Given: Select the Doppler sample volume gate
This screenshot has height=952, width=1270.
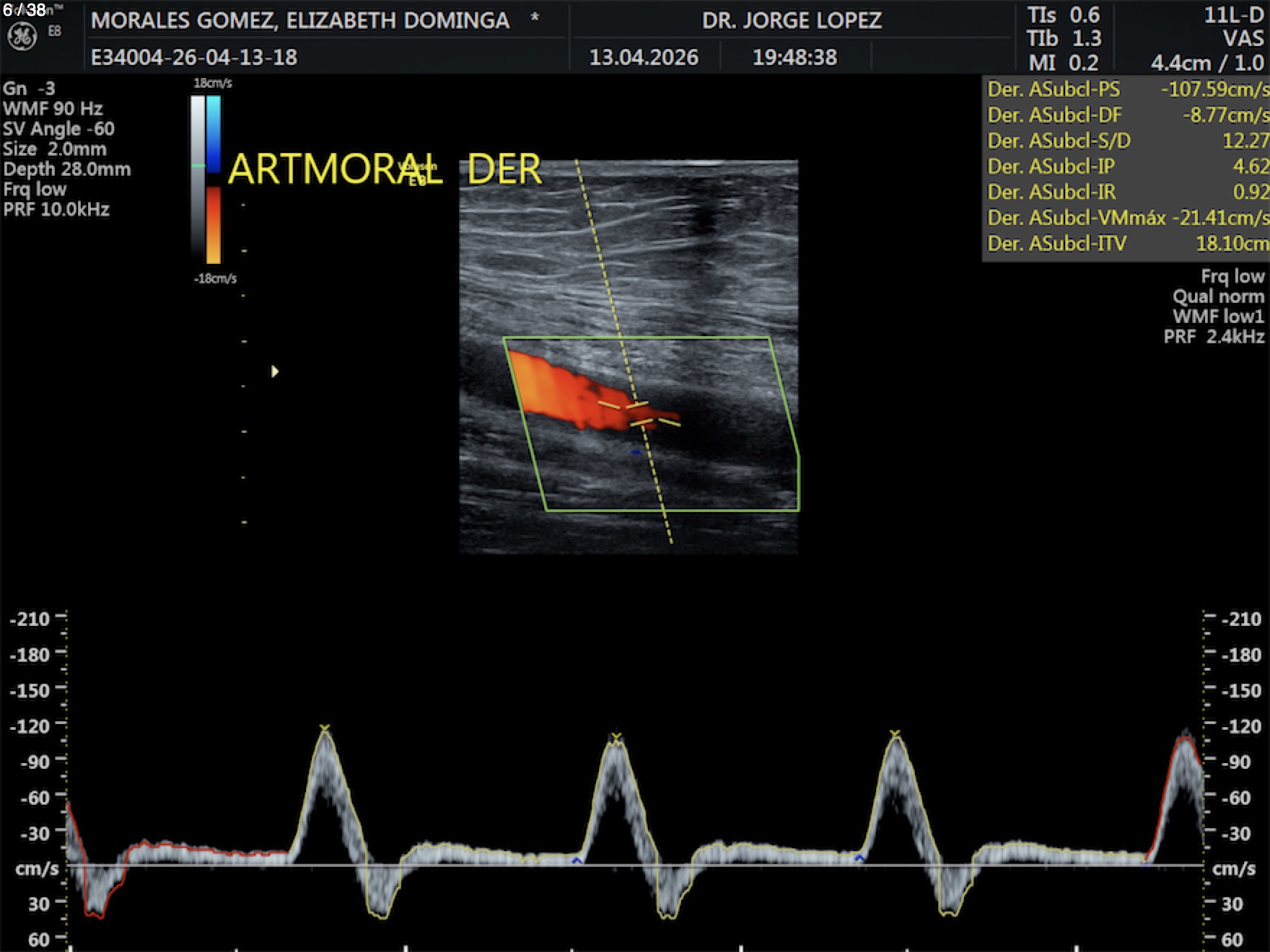Looking at the screenshot, I should (x=639, y=414).
